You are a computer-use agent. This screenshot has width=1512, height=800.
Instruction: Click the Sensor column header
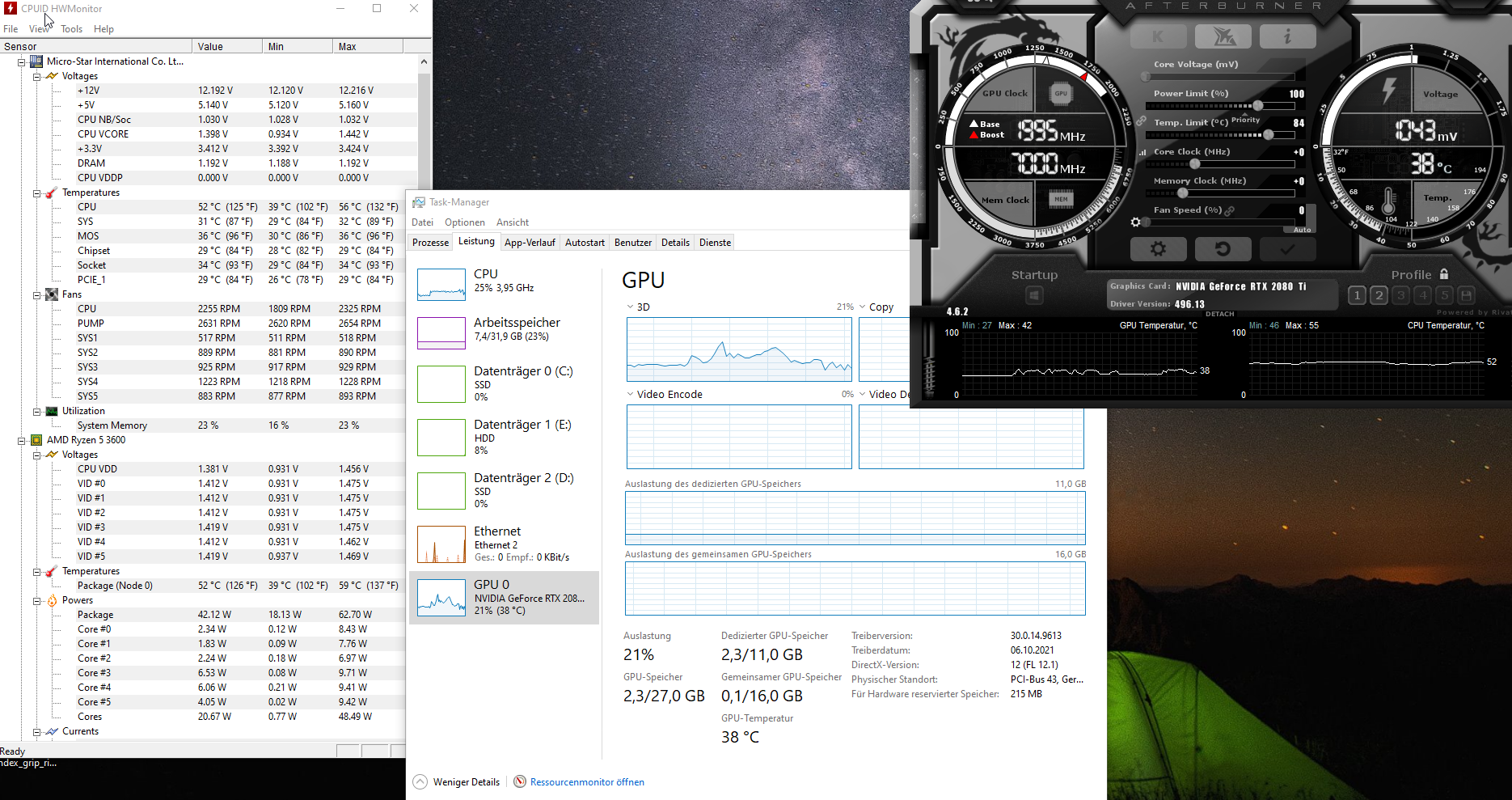(96, 46)
